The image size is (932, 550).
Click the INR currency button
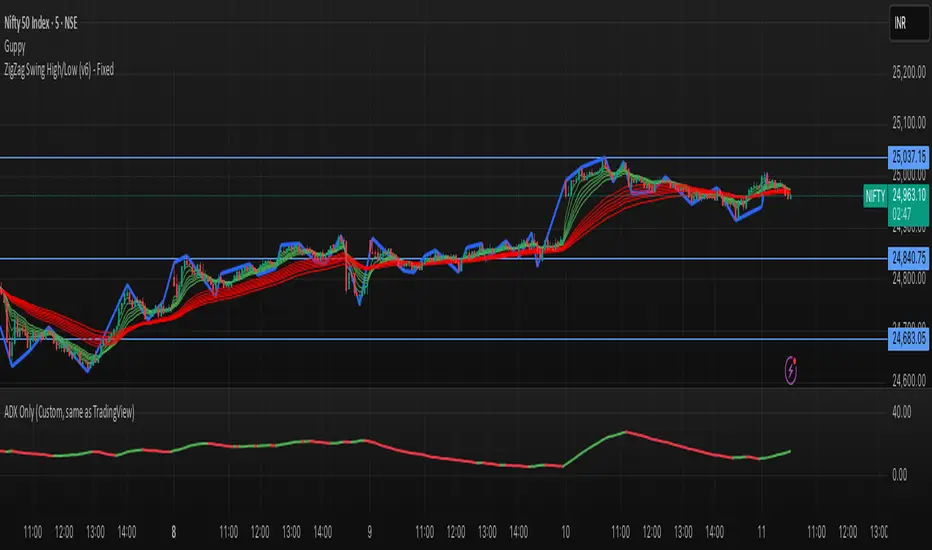[909, 23]
